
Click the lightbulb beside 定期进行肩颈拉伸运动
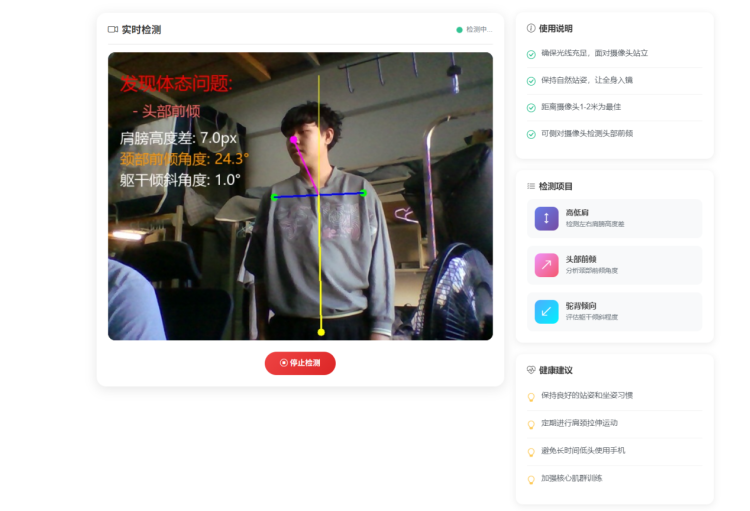click(531, 424)
